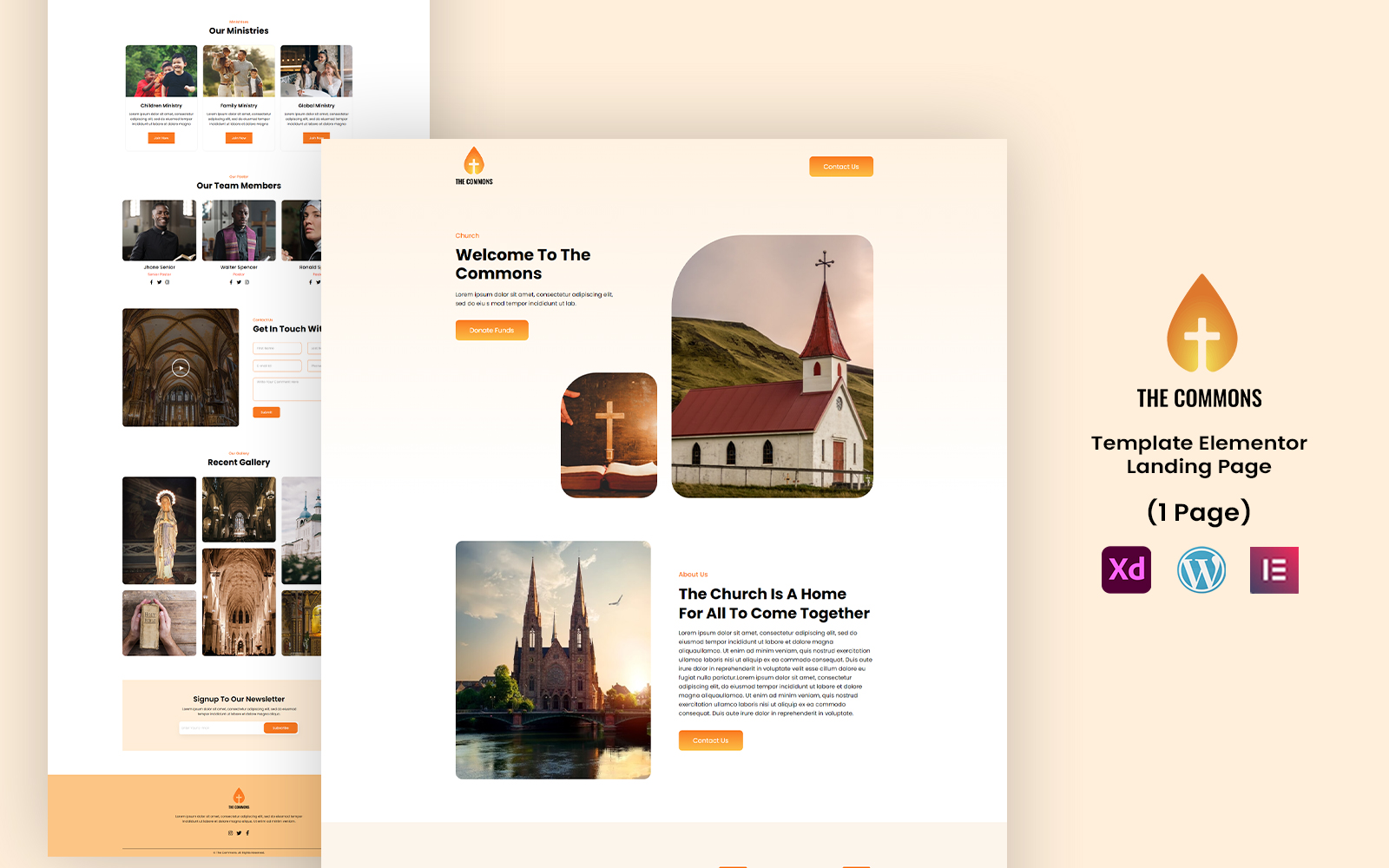This screenshot has width=1389, height=868.
Task: Focus the First Name input field
Action: tap(277, 348)
